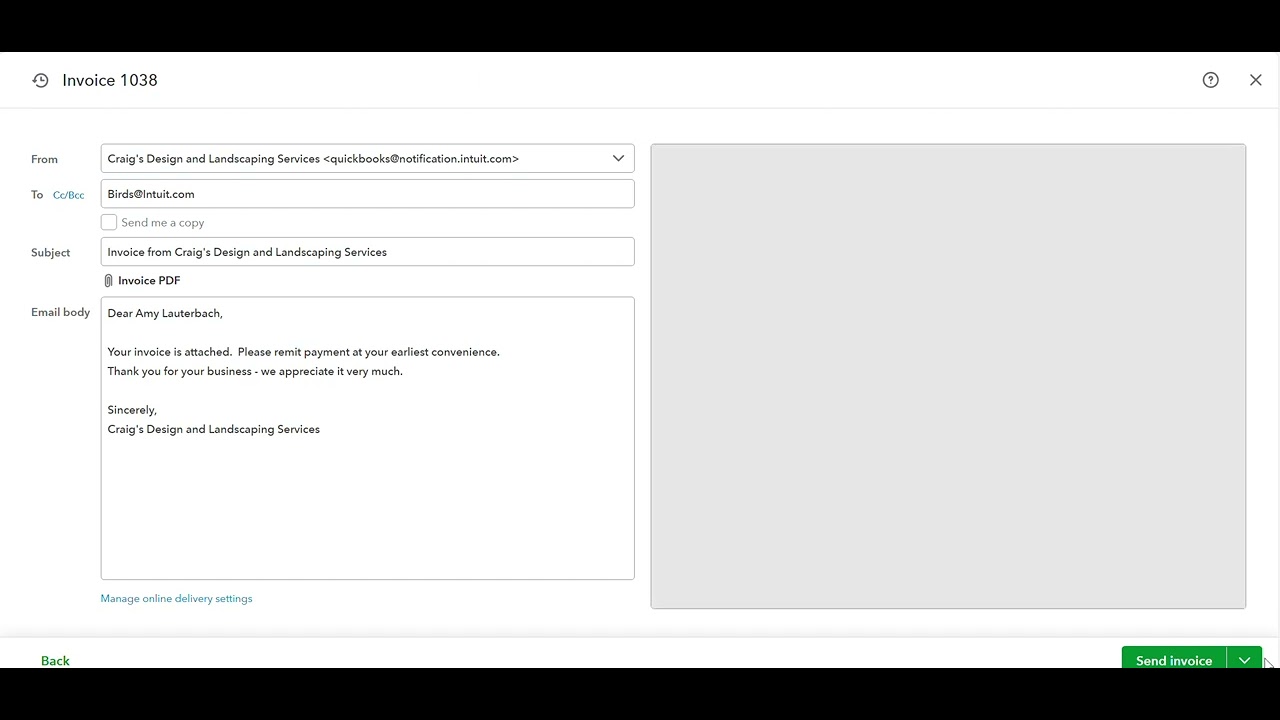Click the Invoice 1038 title text
1280x720 pixels.
(110, 80)
